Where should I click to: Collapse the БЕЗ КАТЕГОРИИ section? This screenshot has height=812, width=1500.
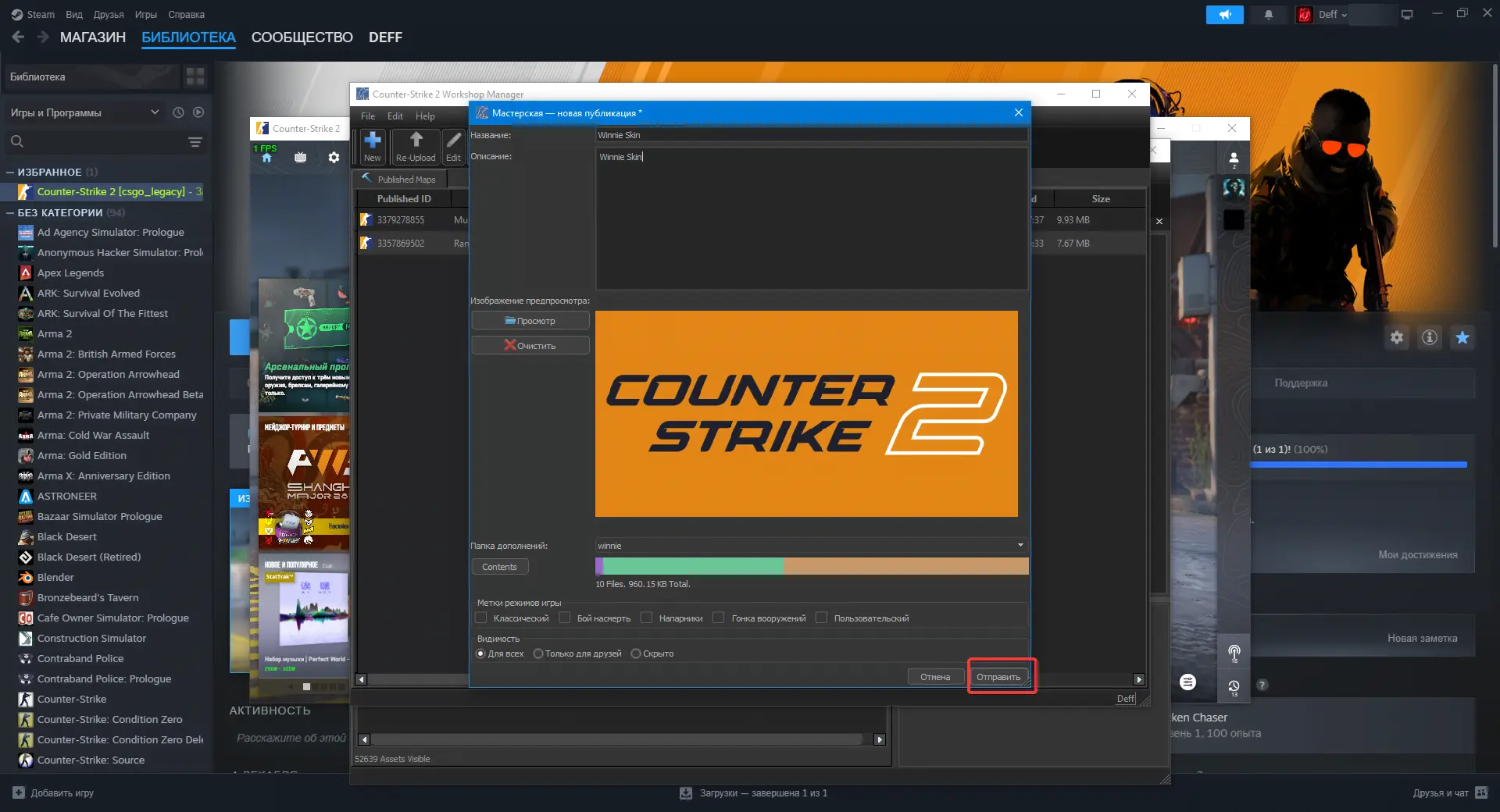pyautogui.click(x=10, y=212)
